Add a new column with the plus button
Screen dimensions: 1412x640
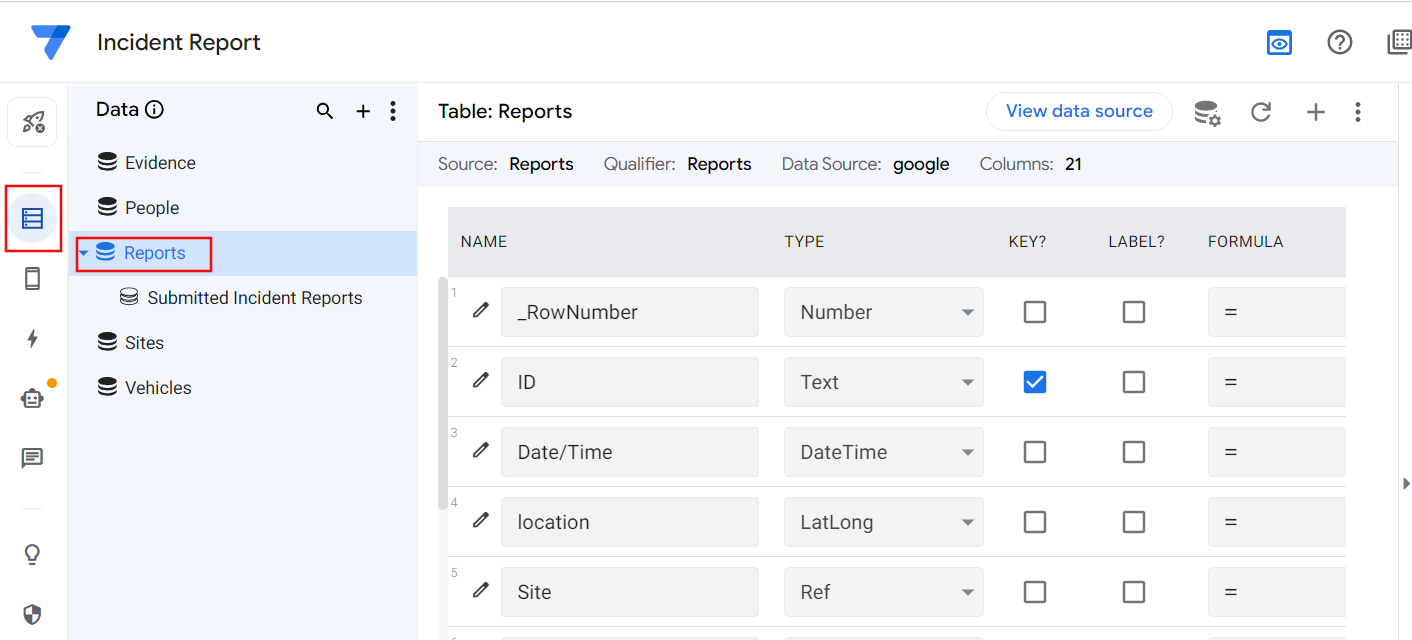click(1315, 112)
